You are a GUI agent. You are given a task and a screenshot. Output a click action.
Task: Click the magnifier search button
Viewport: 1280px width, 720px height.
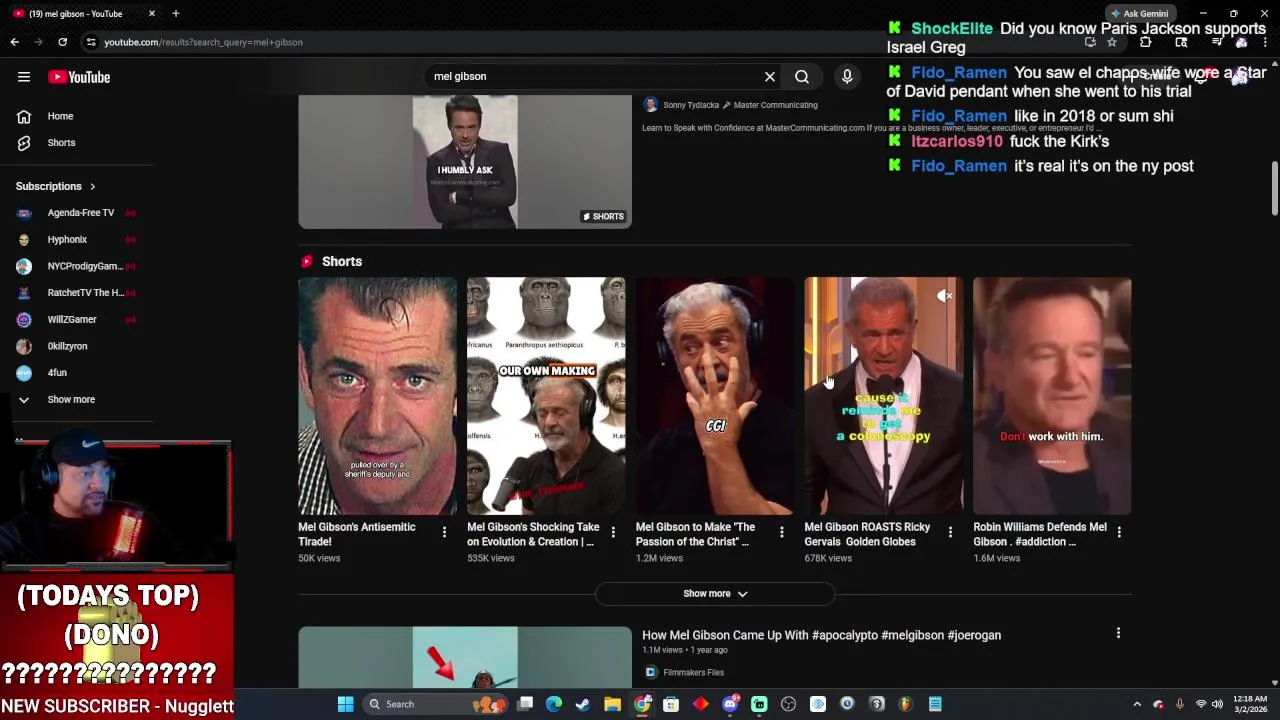coord(802,76)
